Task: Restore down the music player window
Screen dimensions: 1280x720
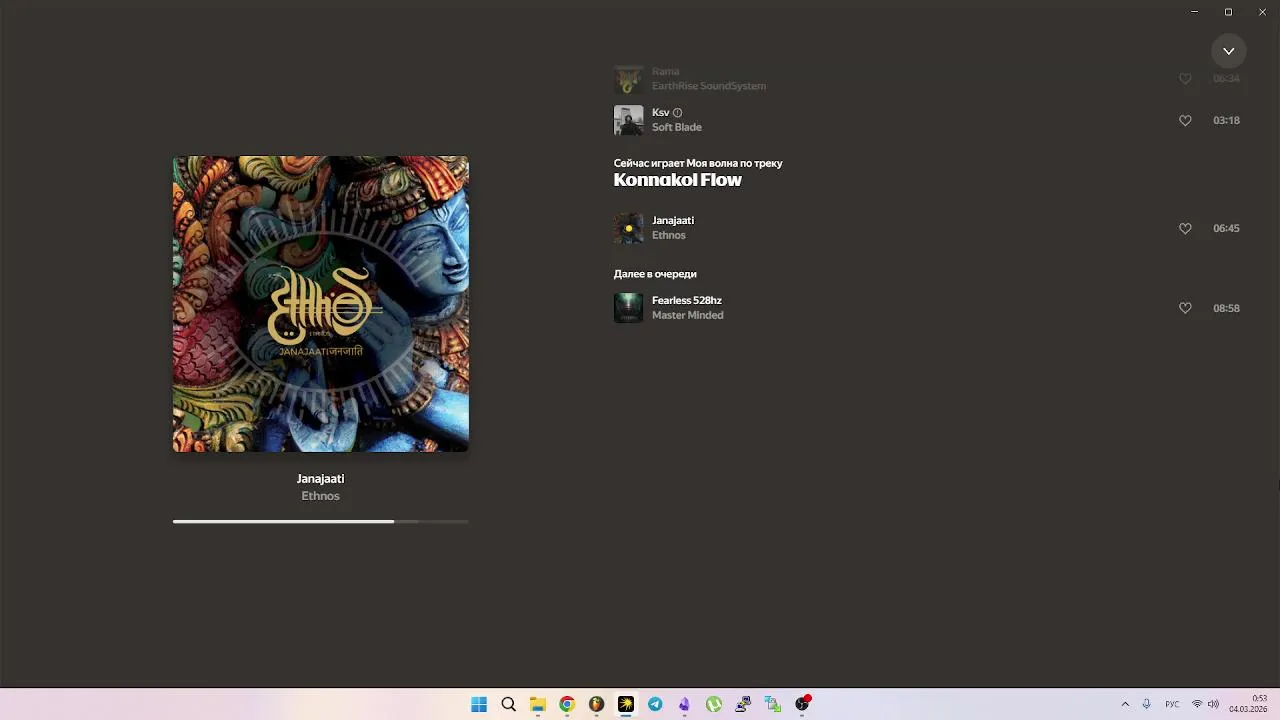Action: [1228, 12]
